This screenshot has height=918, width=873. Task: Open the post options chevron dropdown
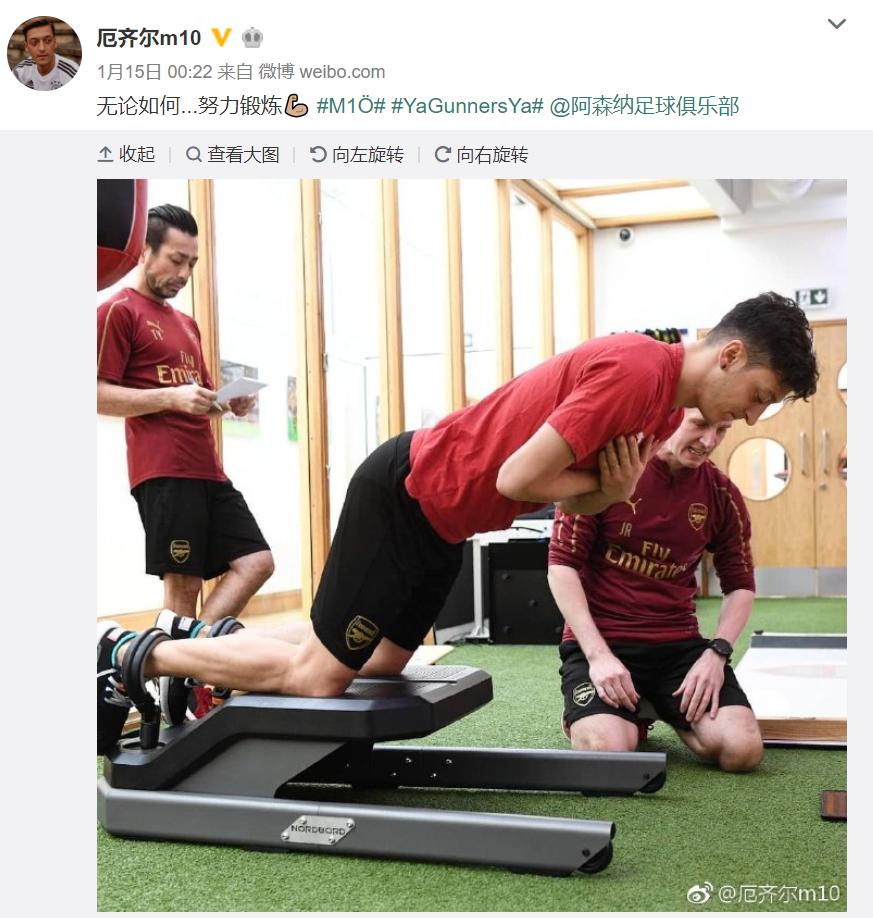[836, 24]
